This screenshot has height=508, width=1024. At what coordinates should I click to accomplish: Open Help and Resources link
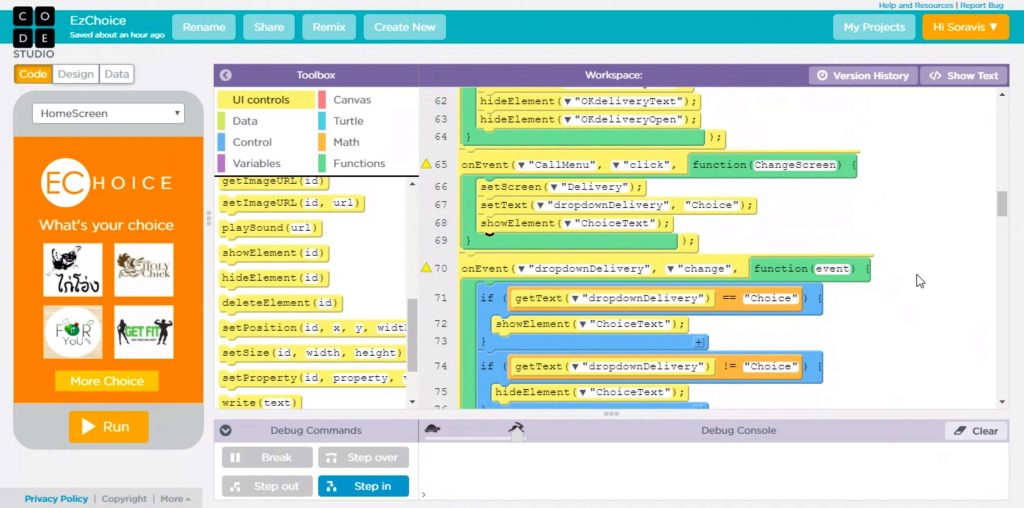[x=916, y=5]
